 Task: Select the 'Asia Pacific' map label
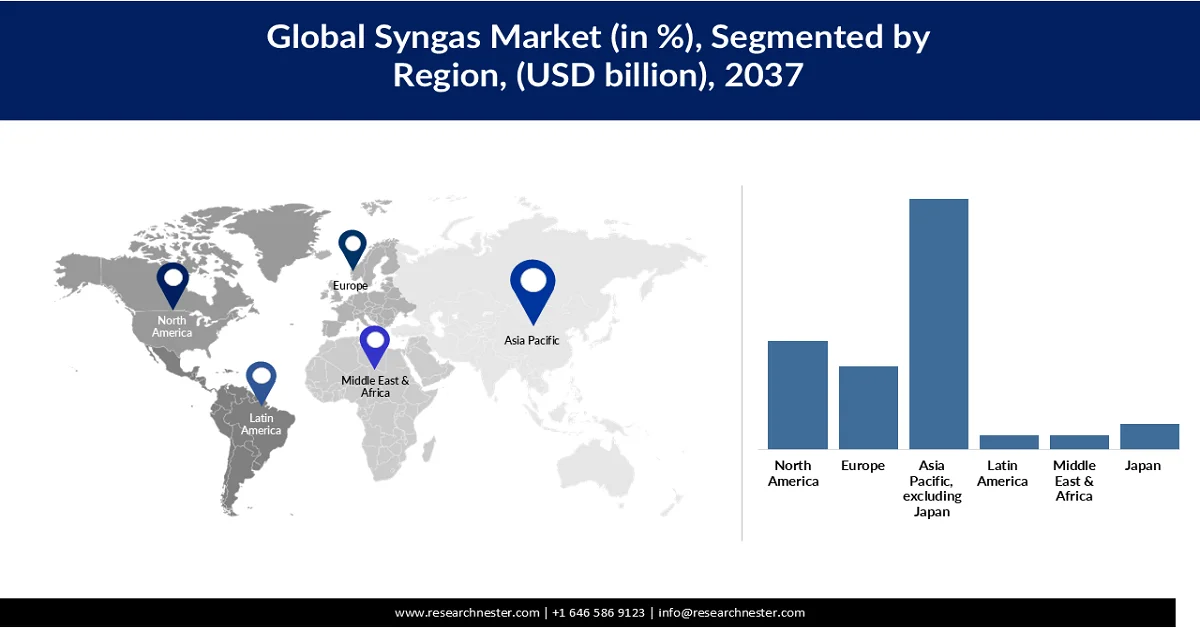532,340
